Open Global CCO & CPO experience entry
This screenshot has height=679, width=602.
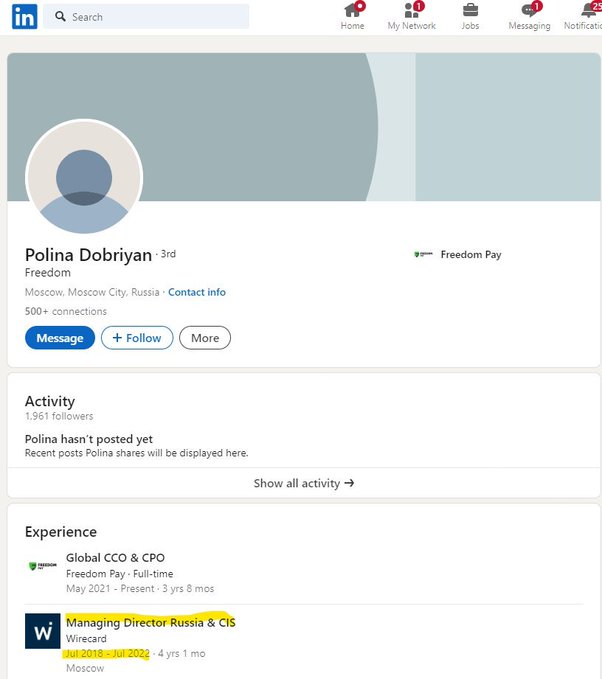tap(115, 558)
